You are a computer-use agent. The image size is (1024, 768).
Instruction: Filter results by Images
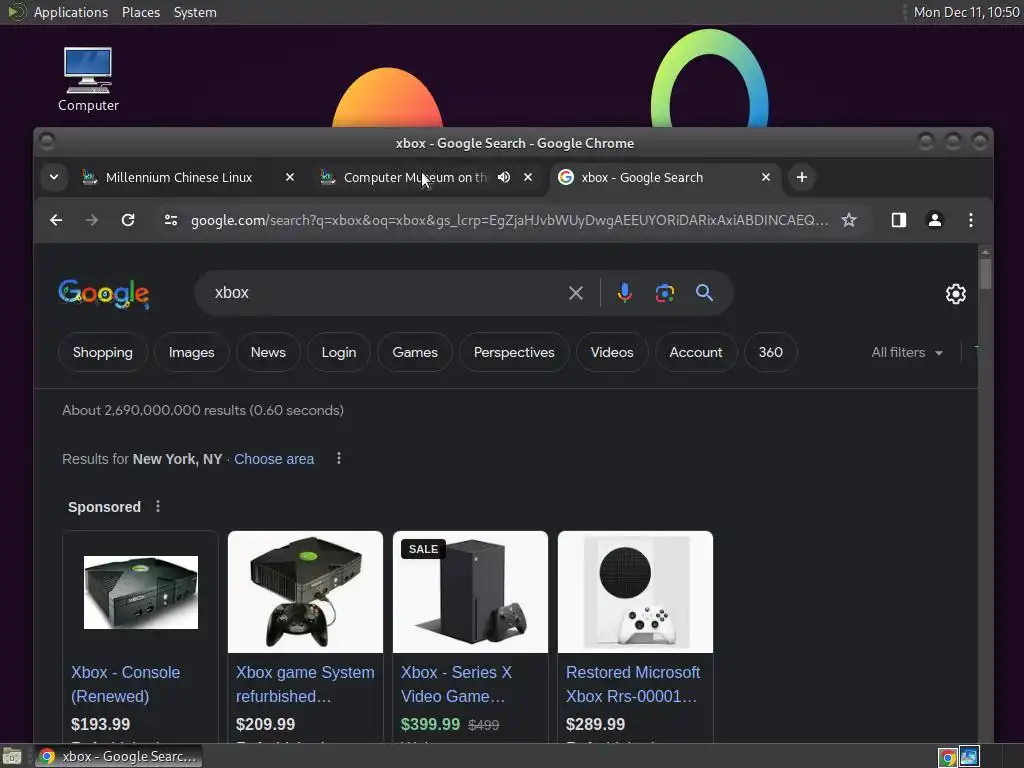191,352
